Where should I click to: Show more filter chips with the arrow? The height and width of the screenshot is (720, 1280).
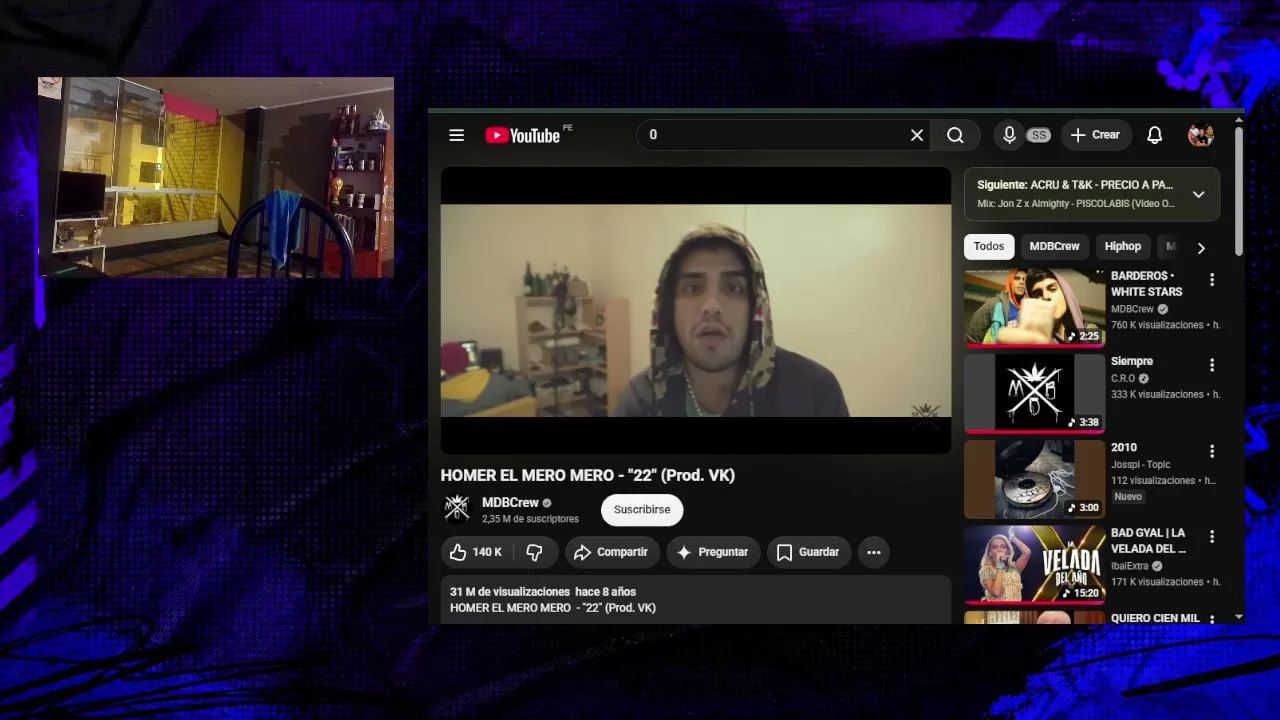point(1201,247)
